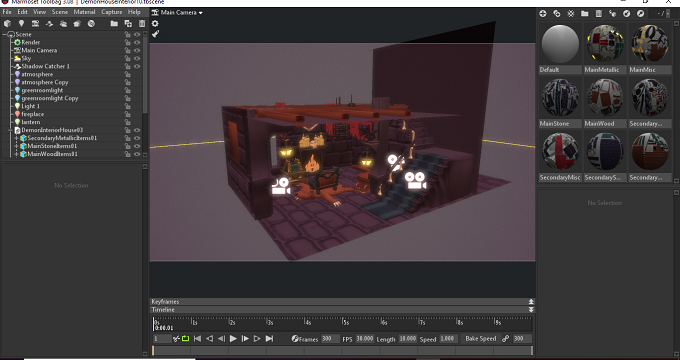The image size is (680, 360).
Task: Click the folder icon in materials toolbar
Action: click(584, 13)
